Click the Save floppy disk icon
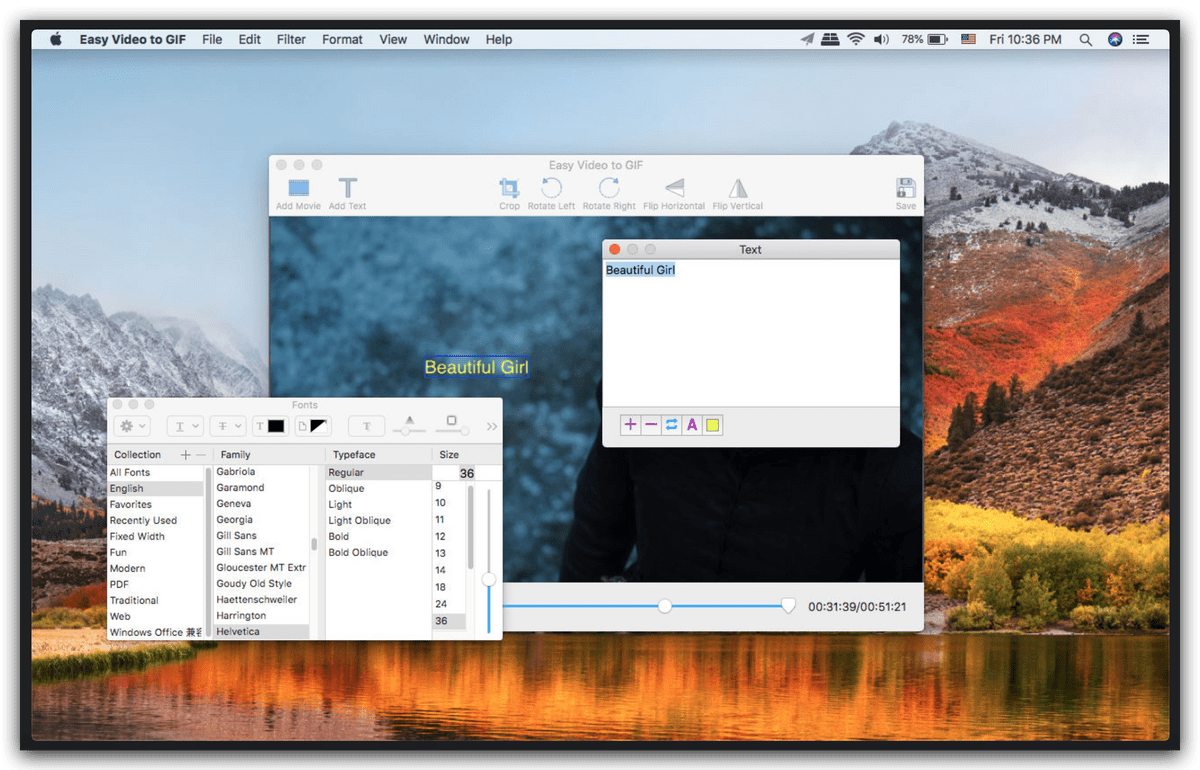The image size is (1200, 770). (x=906, y=188)
